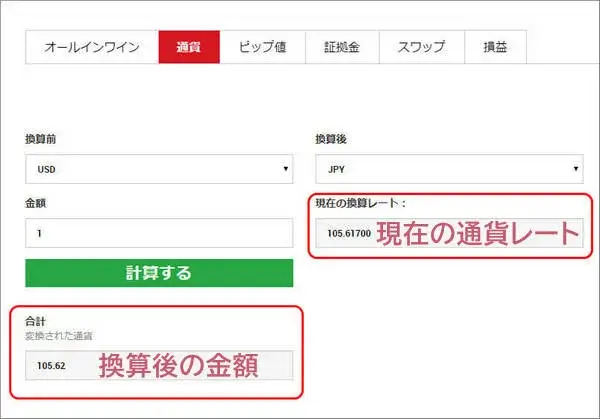
Task: Click the green 計算する button
Action: pyautogui.click(x=159, y=273)
